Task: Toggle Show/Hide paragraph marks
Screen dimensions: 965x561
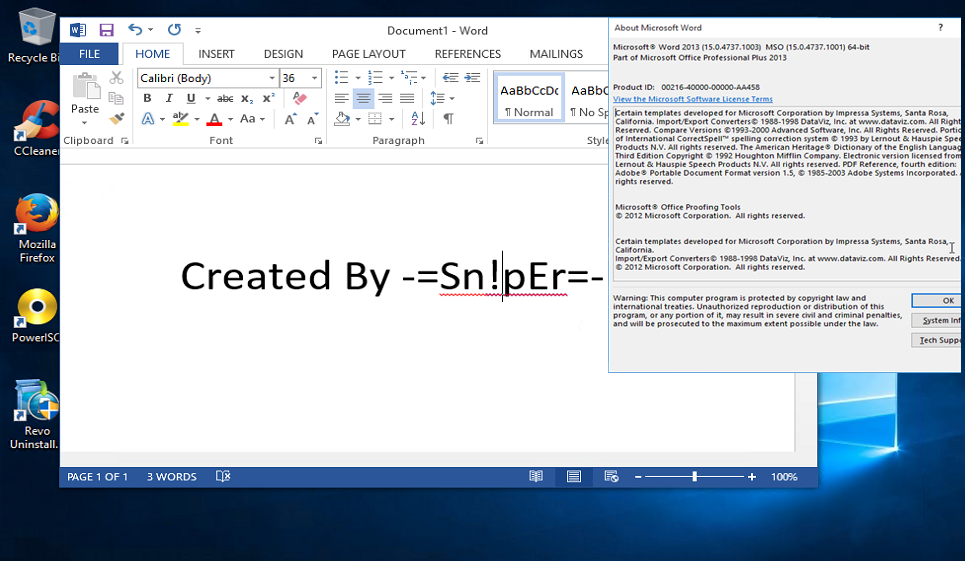Action: coord(449,119)
